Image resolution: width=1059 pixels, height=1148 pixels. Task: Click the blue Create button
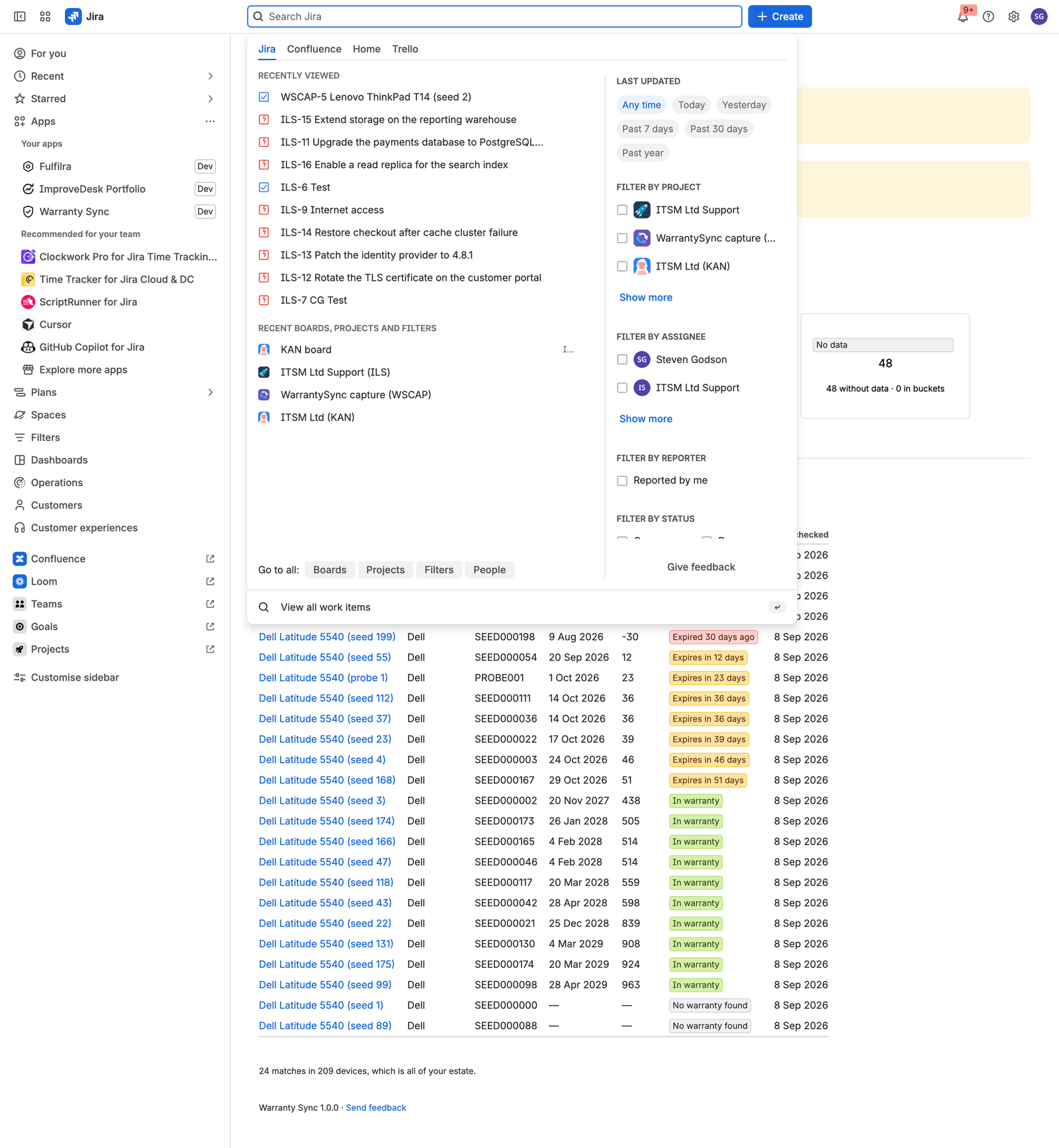tap(780, 17)
